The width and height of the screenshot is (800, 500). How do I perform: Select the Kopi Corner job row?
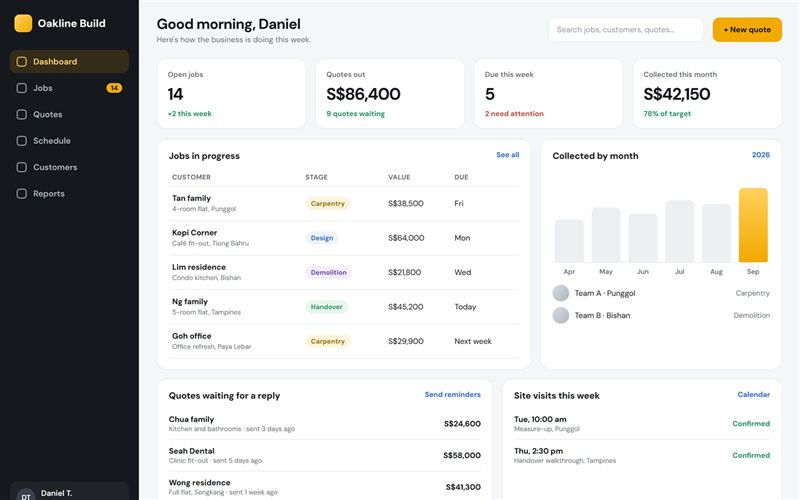[x=344, y=238]
